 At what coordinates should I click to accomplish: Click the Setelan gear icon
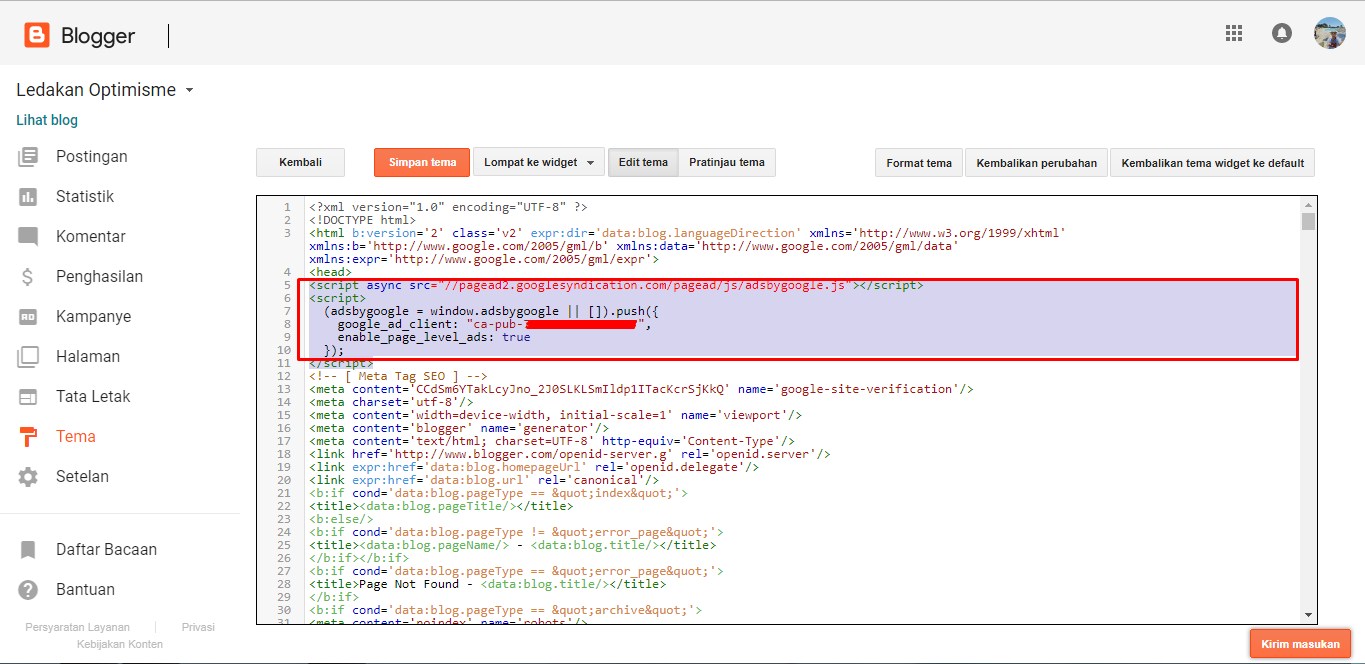click(x=28, y=477)
